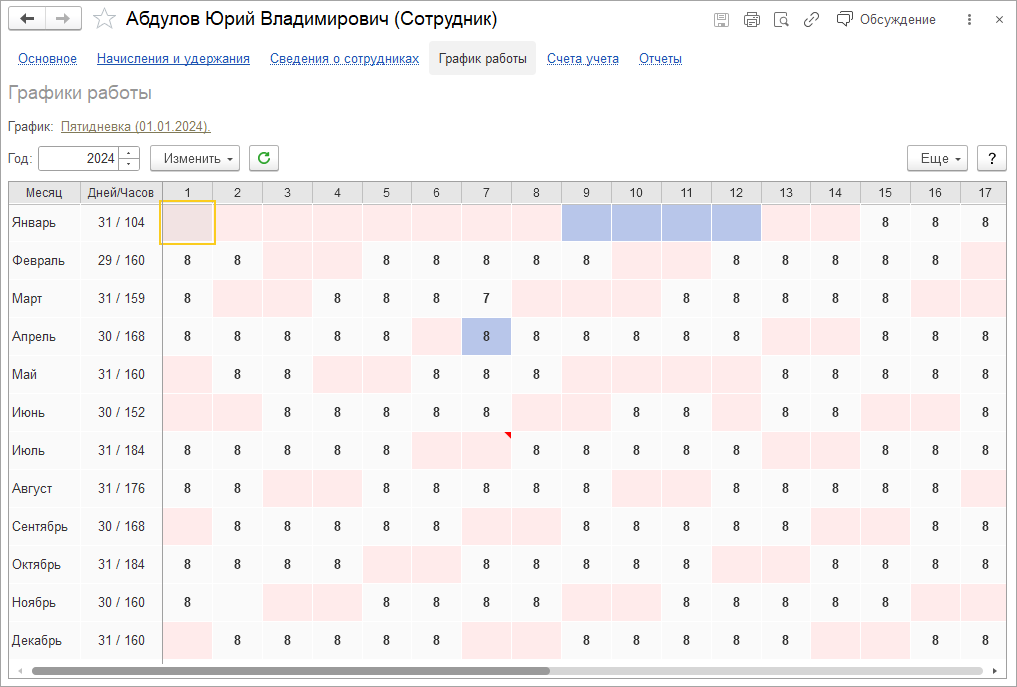Expand the Изменить dropdown
Image resolution: width=1017 pixels, height=687 pixels.
(195, 158)
